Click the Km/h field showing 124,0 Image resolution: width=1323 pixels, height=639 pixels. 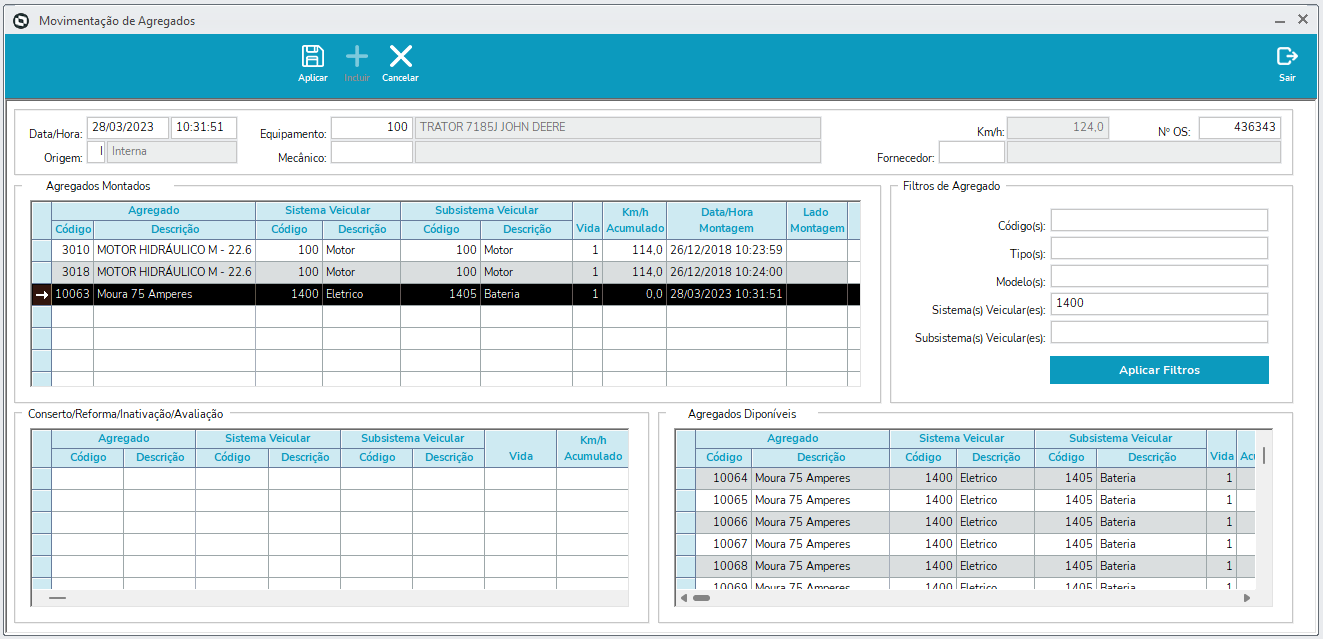coord(1058,128)
